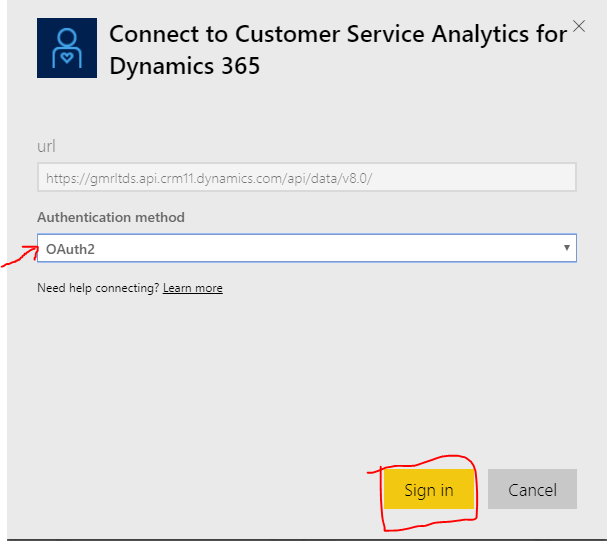The width and height of the screenshot is (607, 541).
Task: Click the disabled url input field
Action: (x=306, y=178)
